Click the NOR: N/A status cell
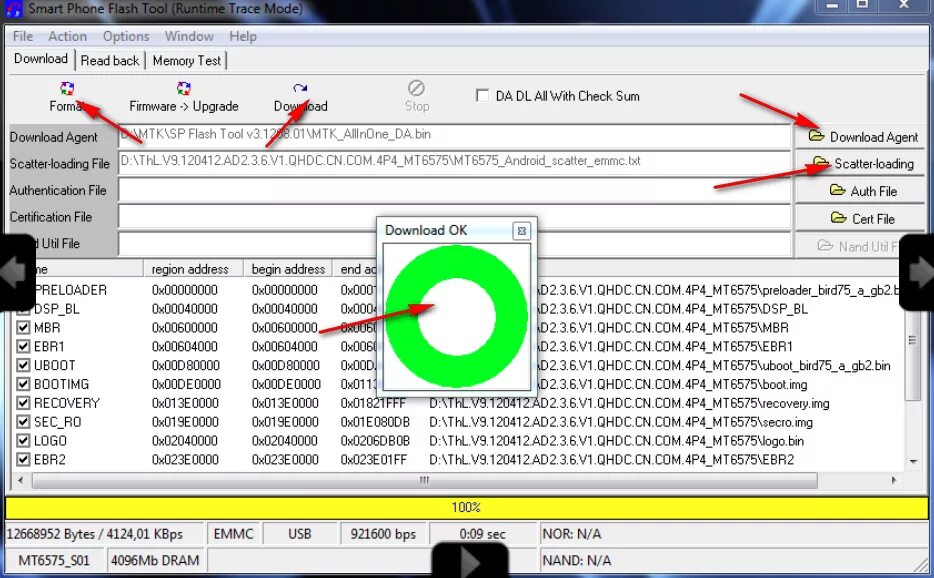Image resolution: width=934 pixels, height=578 pixels. point(733,534)
